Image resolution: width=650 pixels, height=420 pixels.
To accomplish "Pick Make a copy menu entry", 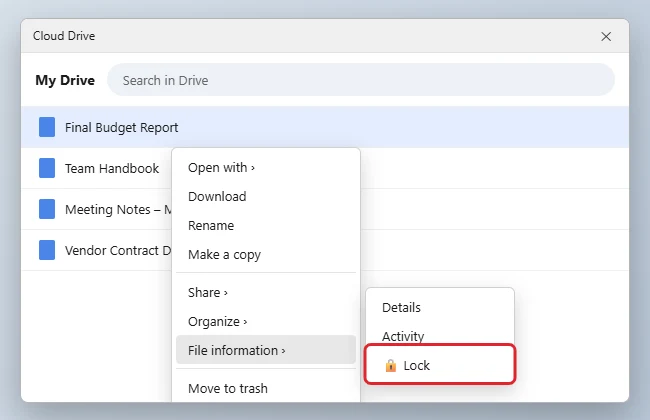I will [x=266, y=255].
